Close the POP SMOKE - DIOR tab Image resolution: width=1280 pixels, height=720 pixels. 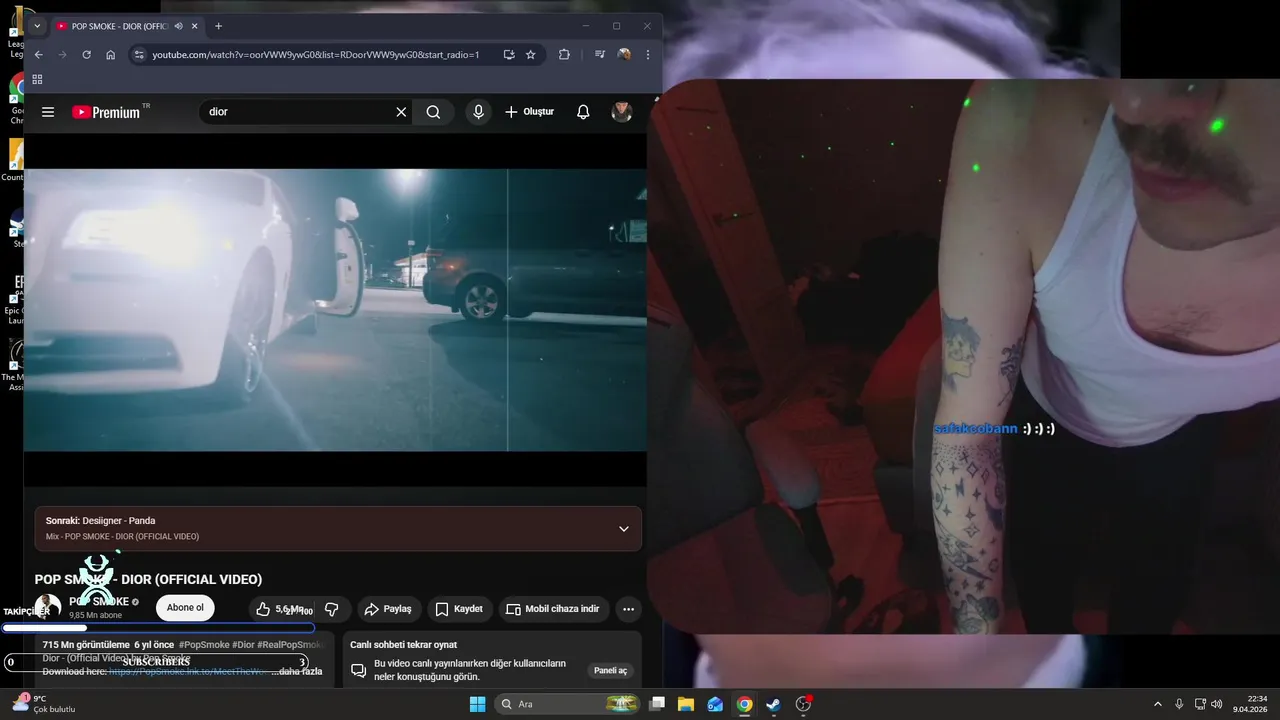pos(195,26)
